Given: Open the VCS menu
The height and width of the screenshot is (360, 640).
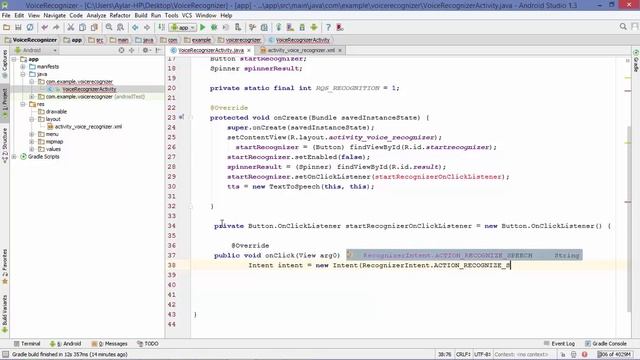Looking at the screenshot, I should click(x=187, y=16).
